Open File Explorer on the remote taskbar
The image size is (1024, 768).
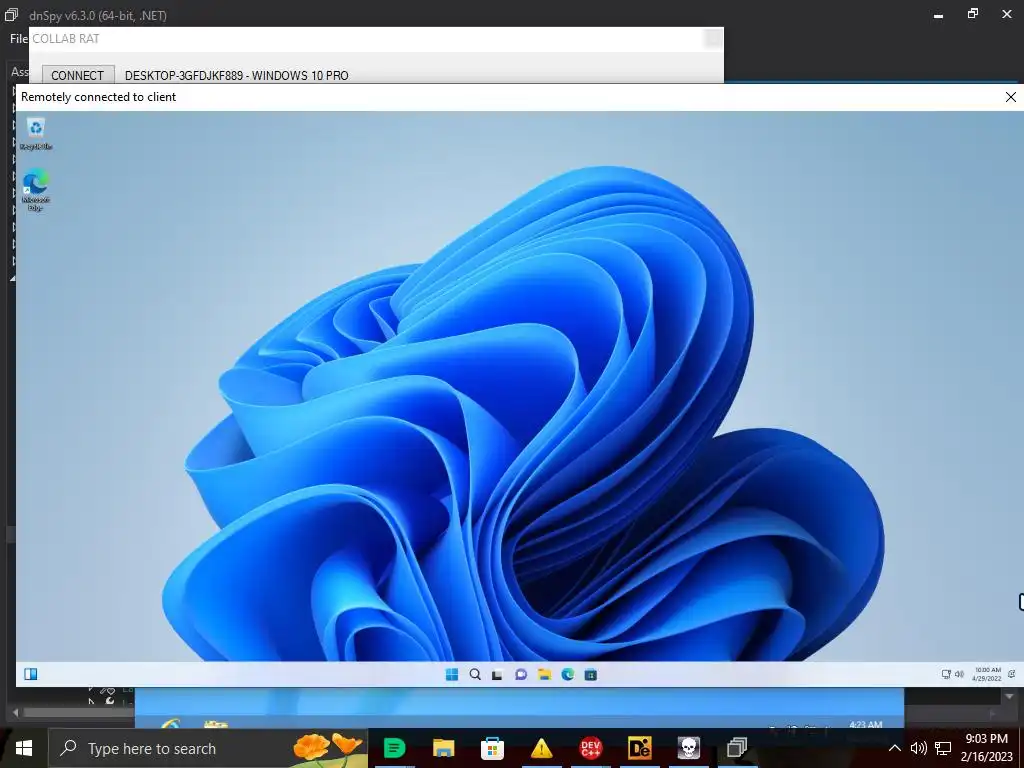pyautogui.click(x=544, y=675)
